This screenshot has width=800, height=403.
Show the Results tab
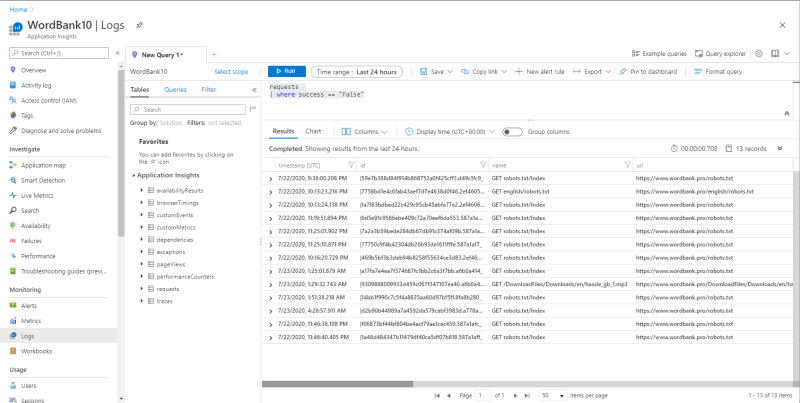coord(283,132)
